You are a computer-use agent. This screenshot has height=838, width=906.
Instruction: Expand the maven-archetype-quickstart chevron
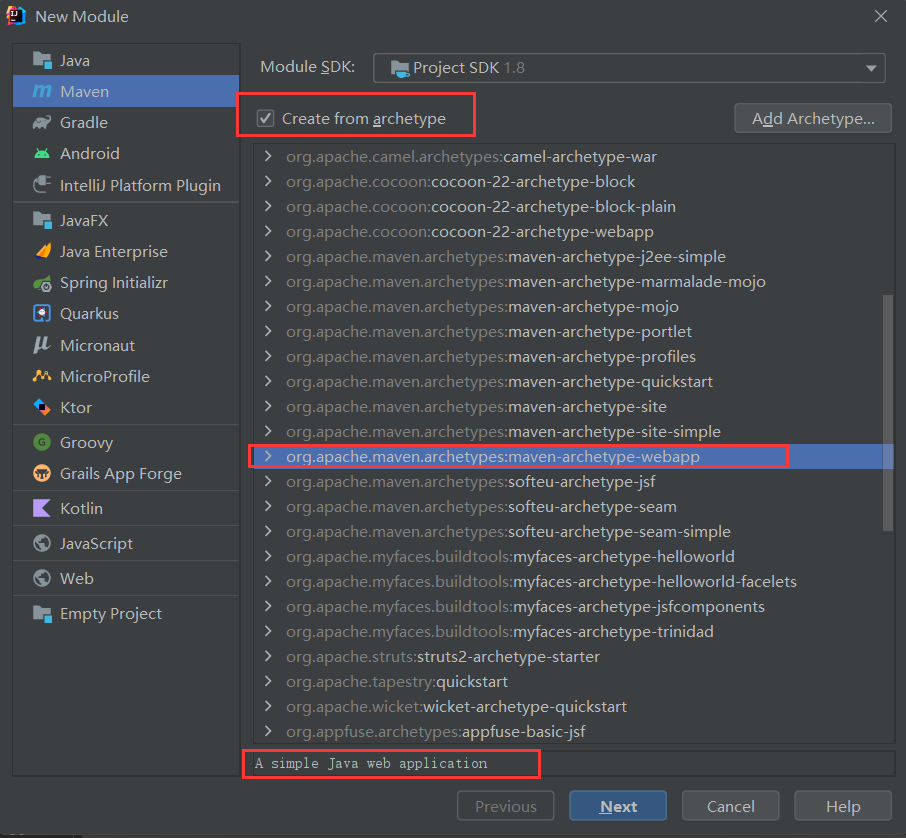coord(268,381)
